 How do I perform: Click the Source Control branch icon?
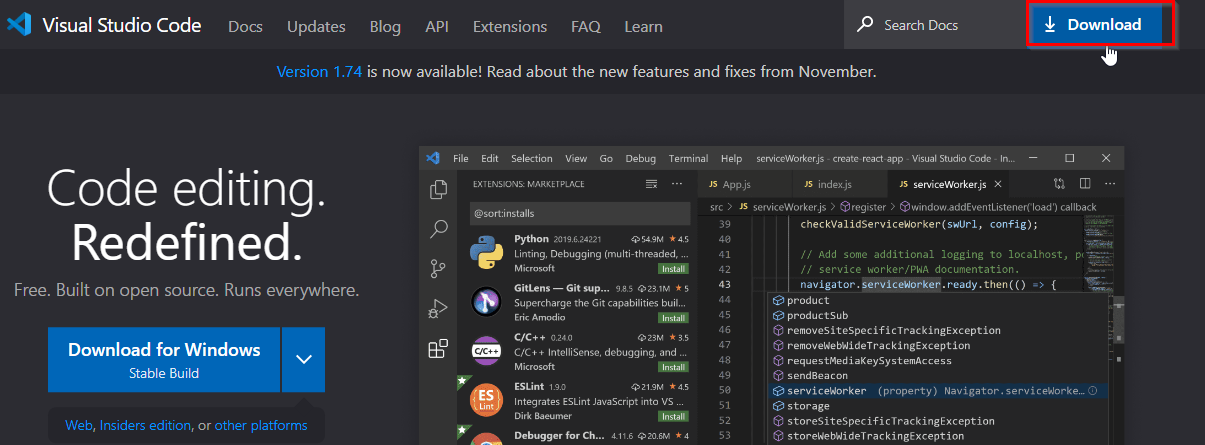tap(438, 268)
